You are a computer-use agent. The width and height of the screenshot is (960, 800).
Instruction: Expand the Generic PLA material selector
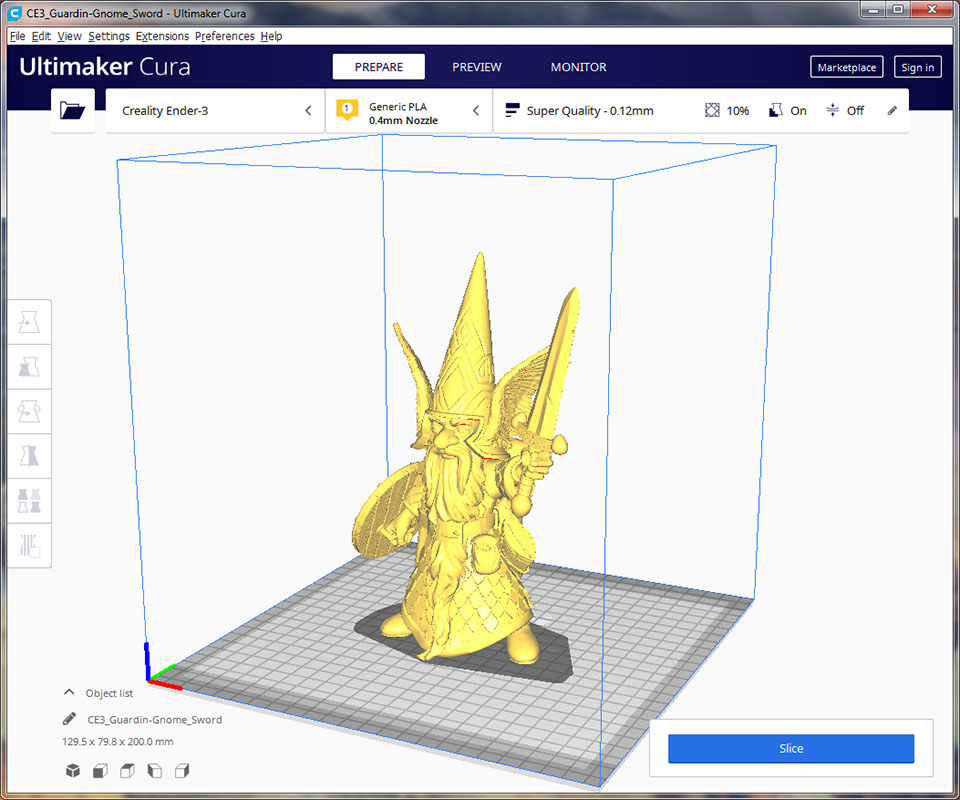point(409,111)
